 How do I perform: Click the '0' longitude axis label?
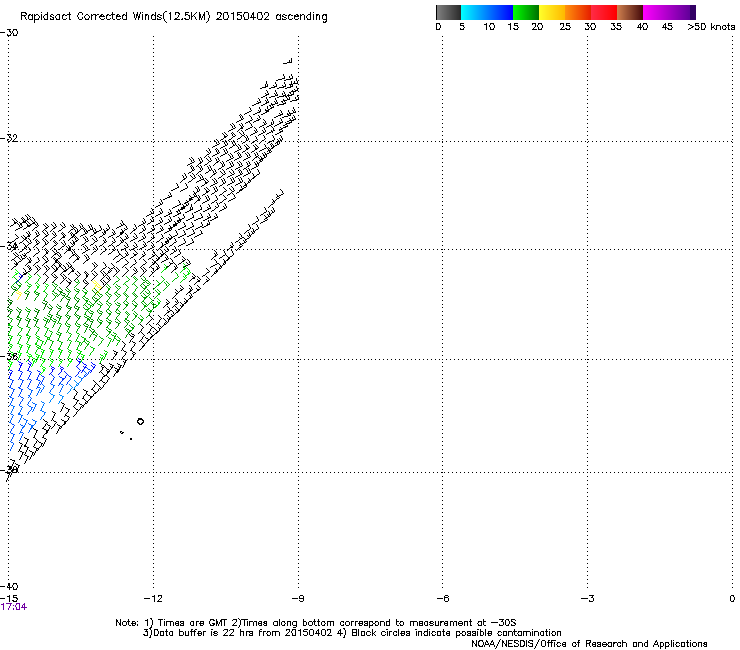pyautogui.click(x=732, y=599)
